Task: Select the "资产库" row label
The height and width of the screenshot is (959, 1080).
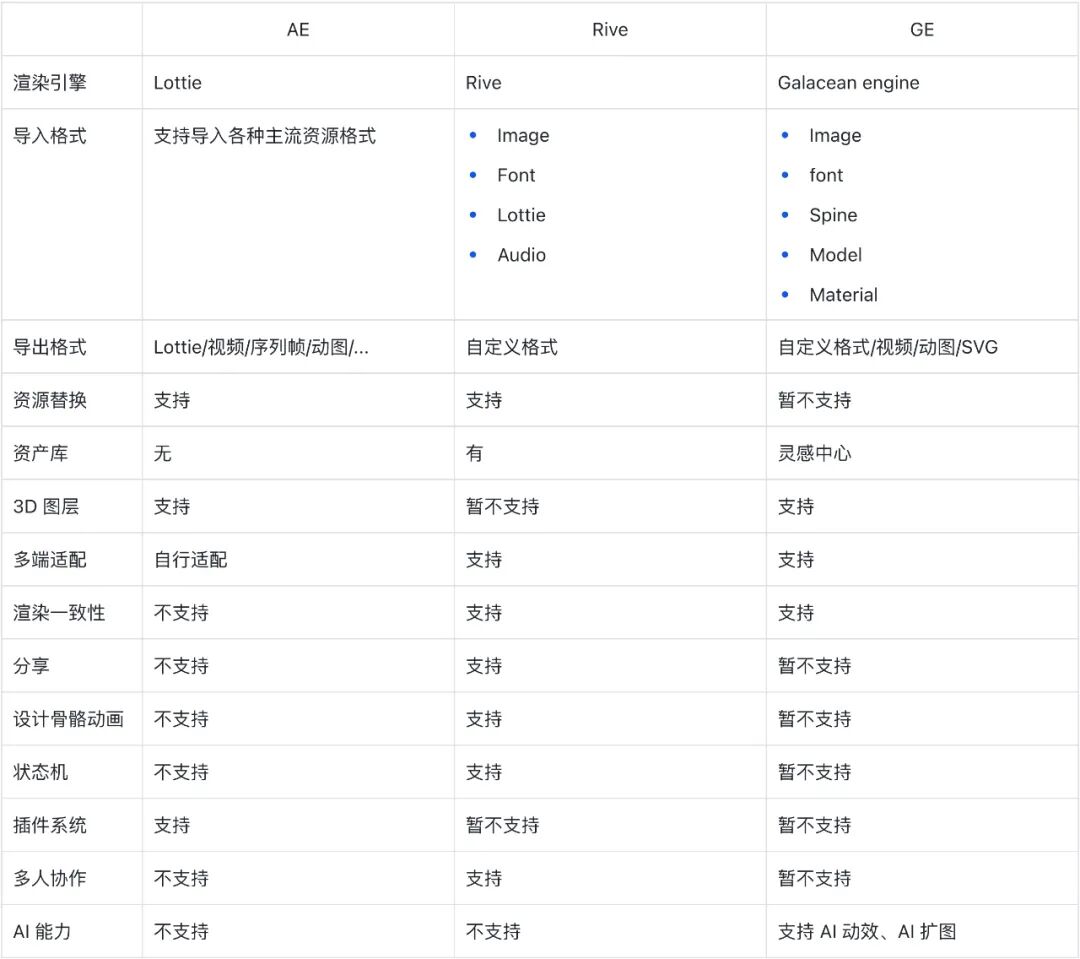Action: [x=41, y=453]
